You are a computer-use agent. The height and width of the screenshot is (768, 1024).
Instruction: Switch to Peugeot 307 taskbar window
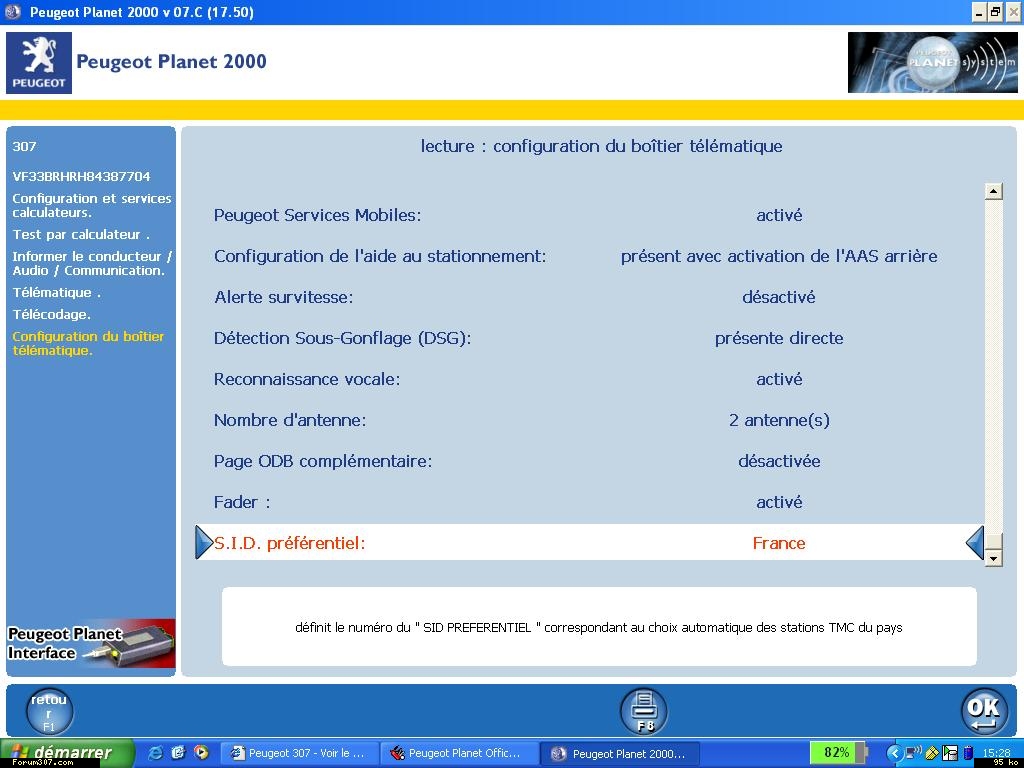(298, 753)
